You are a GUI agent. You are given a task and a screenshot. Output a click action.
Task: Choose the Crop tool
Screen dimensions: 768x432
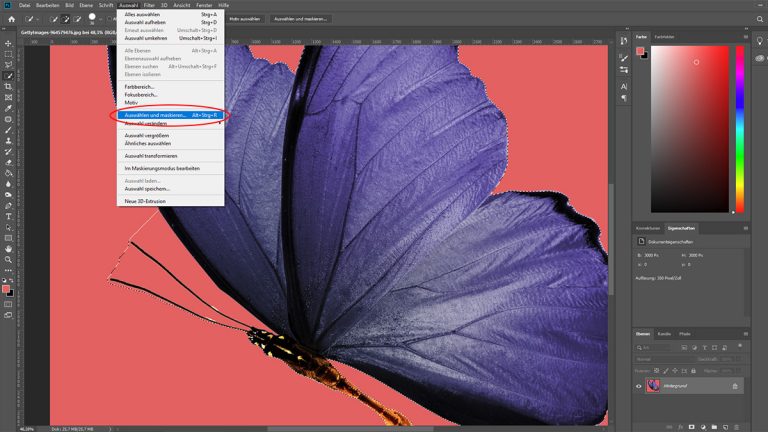tap(8, 87)
